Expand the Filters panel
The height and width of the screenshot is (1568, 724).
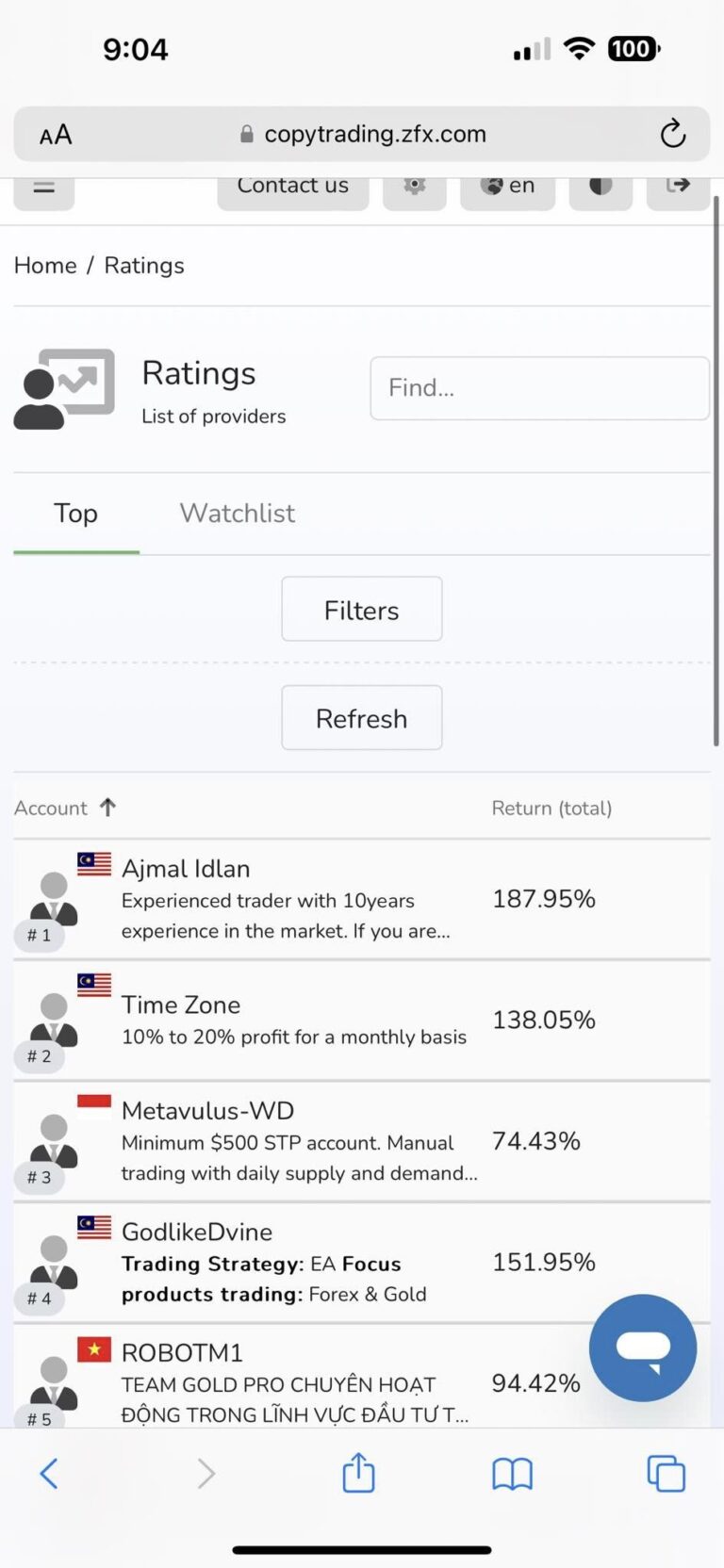click(x=362, y=610)
